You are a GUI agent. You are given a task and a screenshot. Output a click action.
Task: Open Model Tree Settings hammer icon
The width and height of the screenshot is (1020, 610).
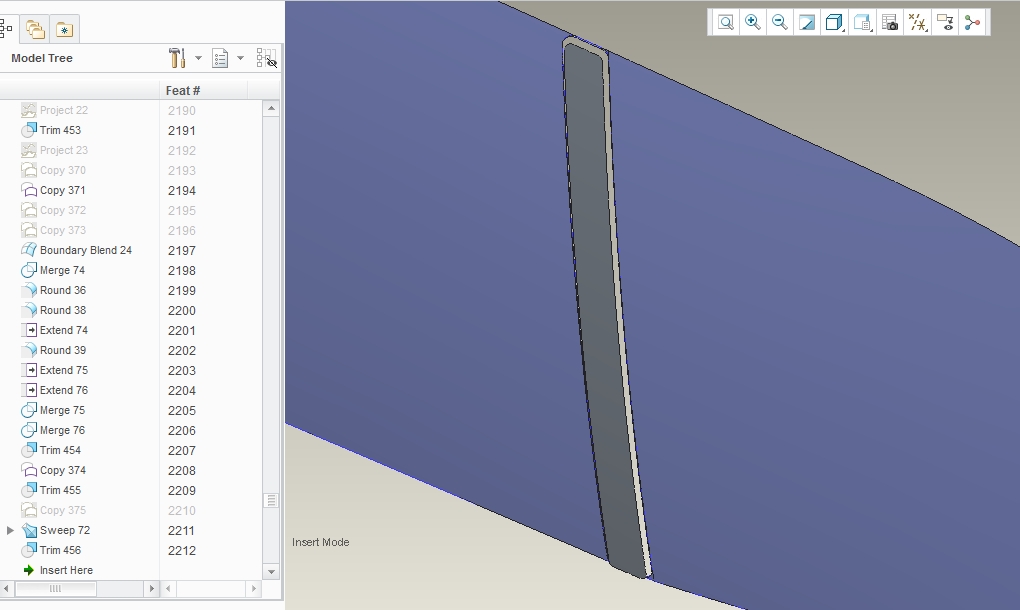tap(177, 58)
